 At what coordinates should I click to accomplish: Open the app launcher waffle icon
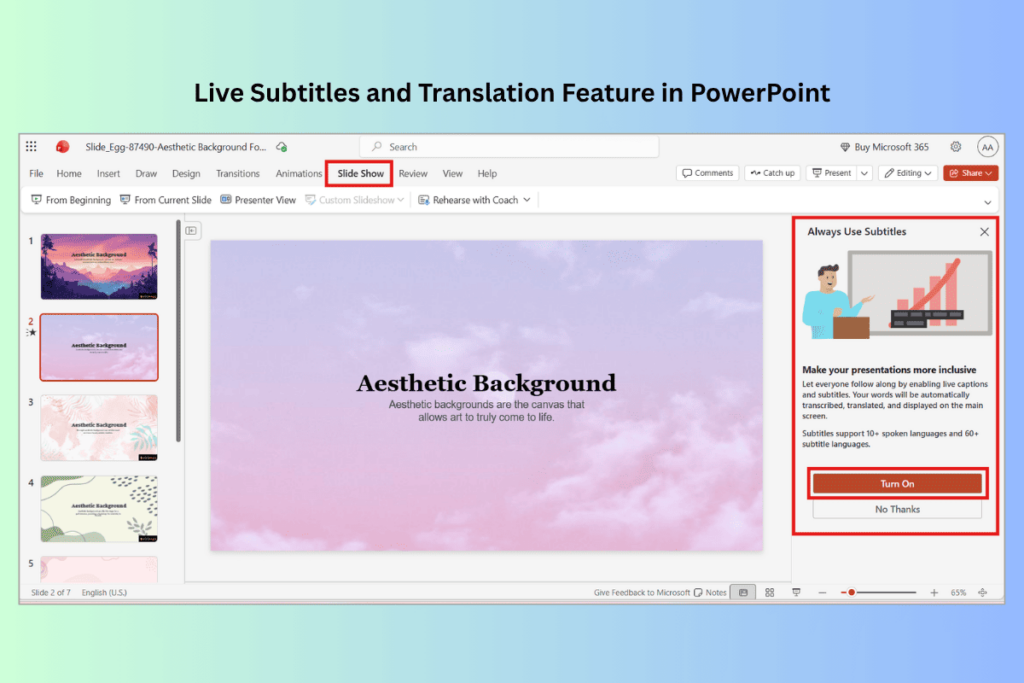pos(31,146)
